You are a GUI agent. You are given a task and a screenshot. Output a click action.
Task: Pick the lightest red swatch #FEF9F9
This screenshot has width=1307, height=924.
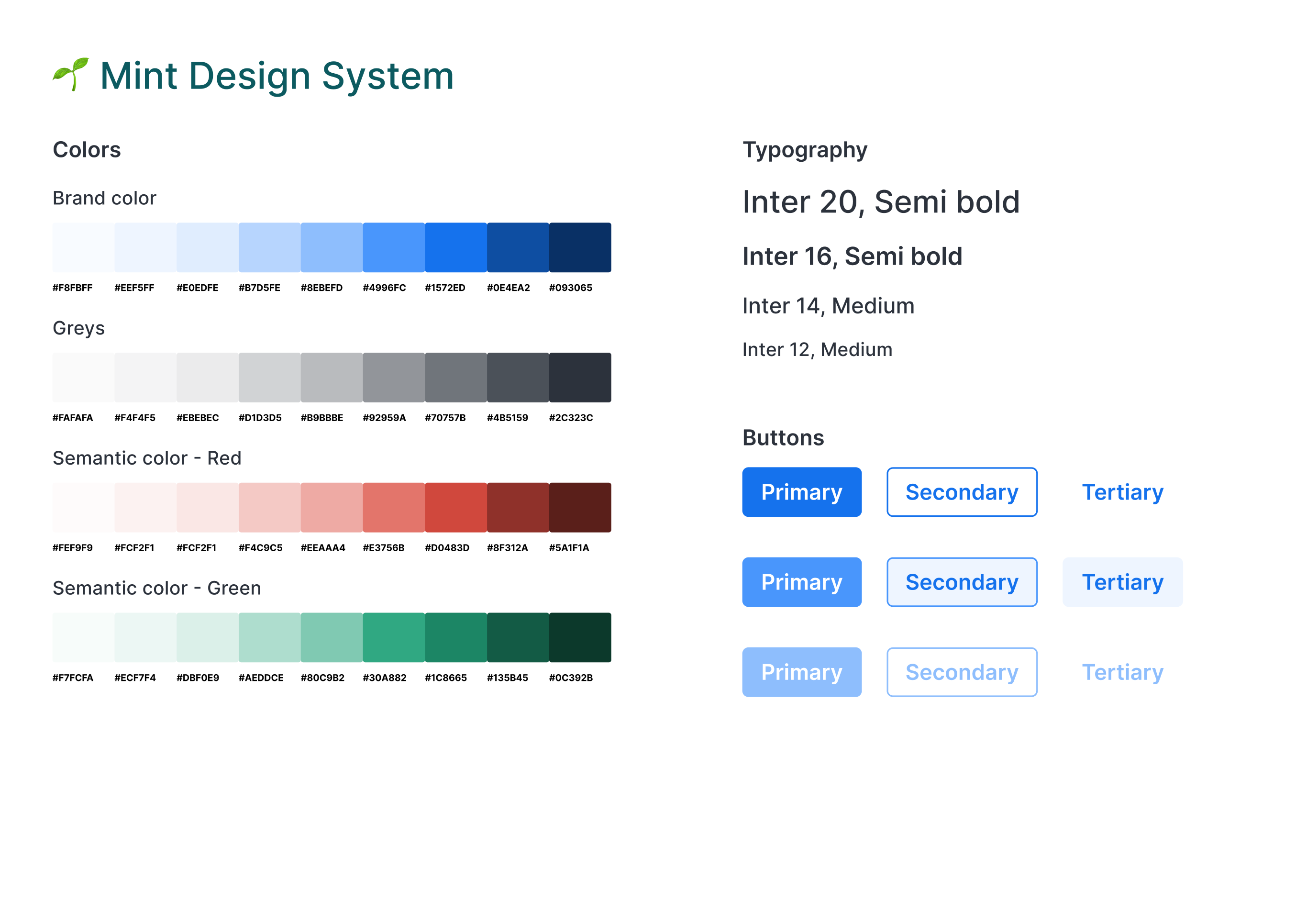[x=84, y=507]
